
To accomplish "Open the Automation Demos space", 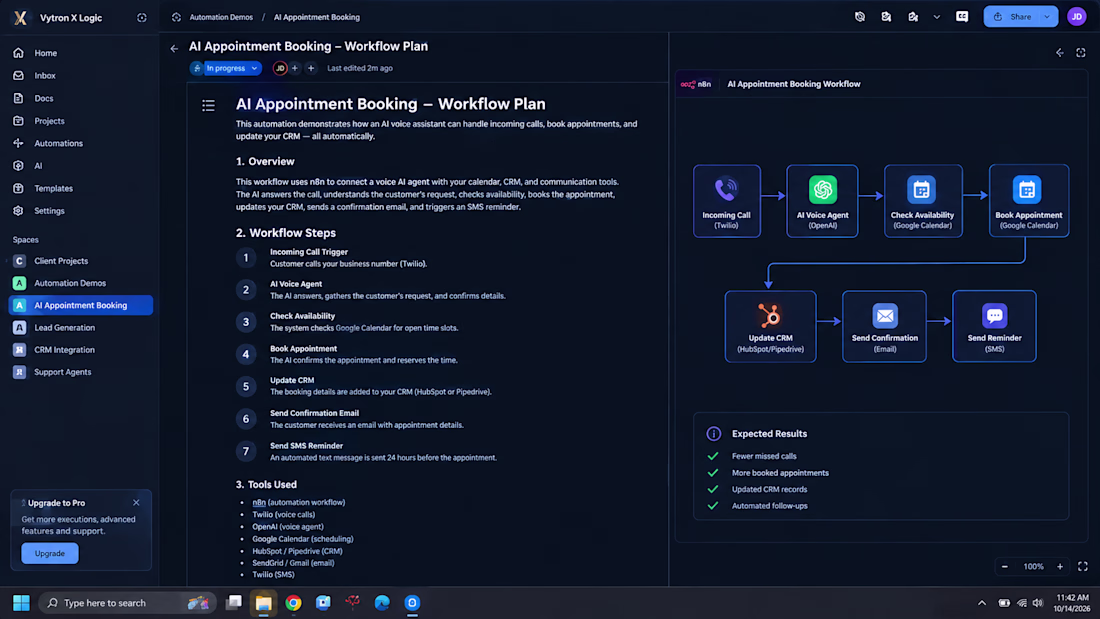I will pyautogui.click(x=70, y=283).
